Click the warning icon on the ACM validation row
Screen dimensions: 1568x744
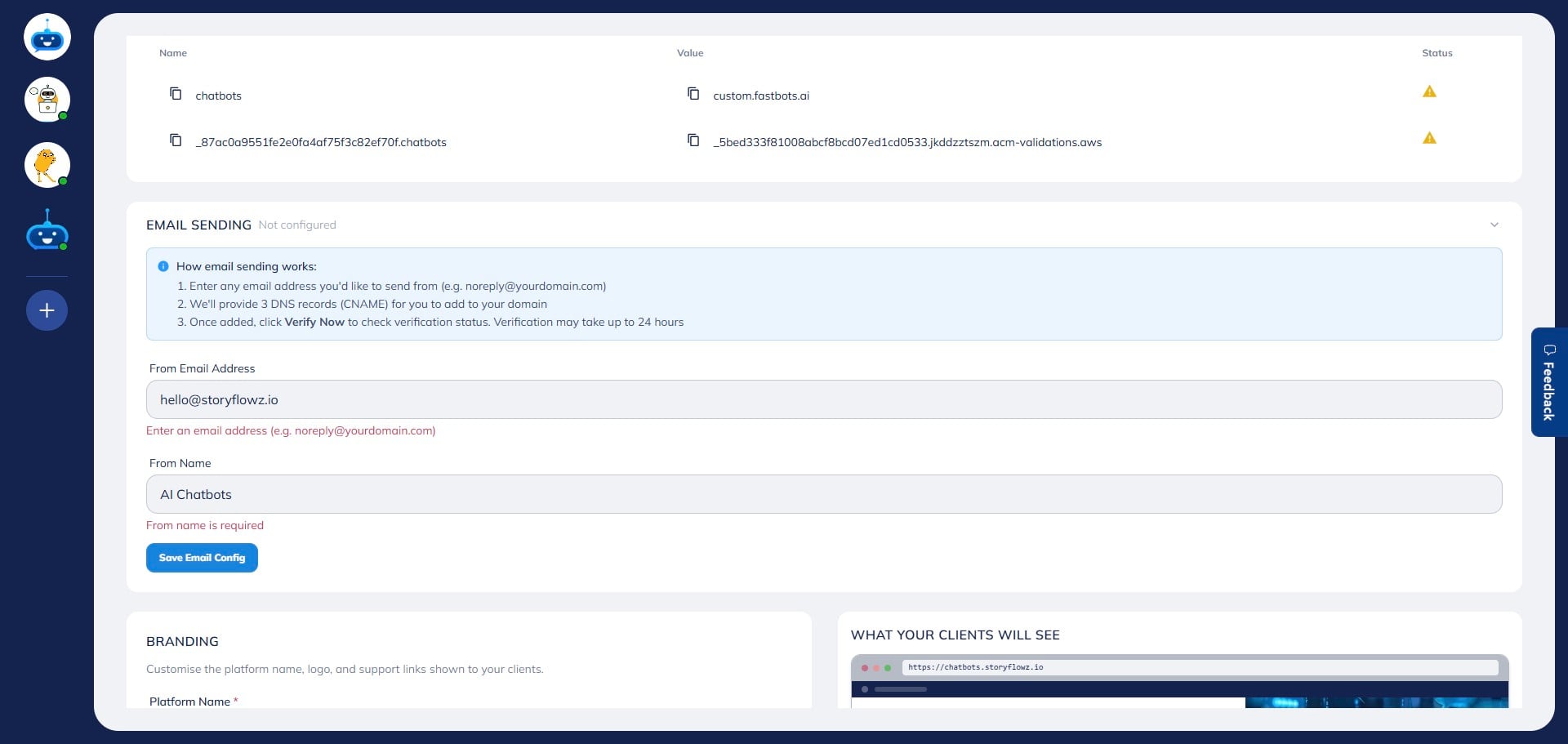[x=1429, y=137]
